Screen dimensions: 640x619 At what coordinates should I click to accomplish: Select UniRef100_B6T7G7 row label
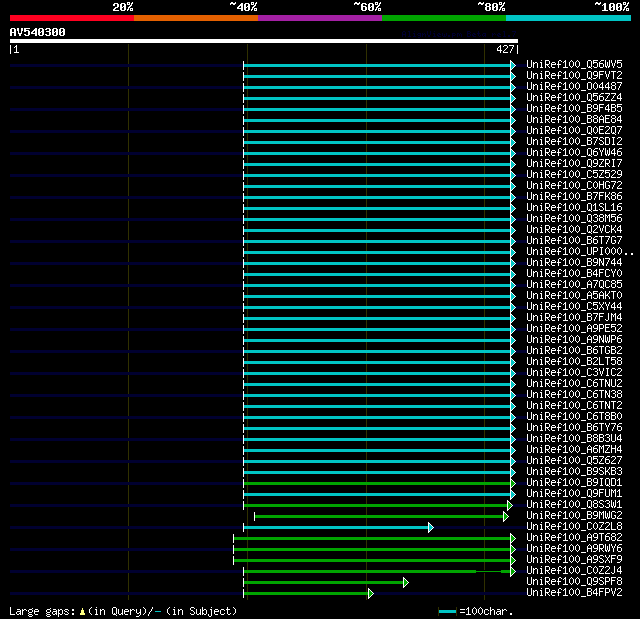click(x=574, y=241)
